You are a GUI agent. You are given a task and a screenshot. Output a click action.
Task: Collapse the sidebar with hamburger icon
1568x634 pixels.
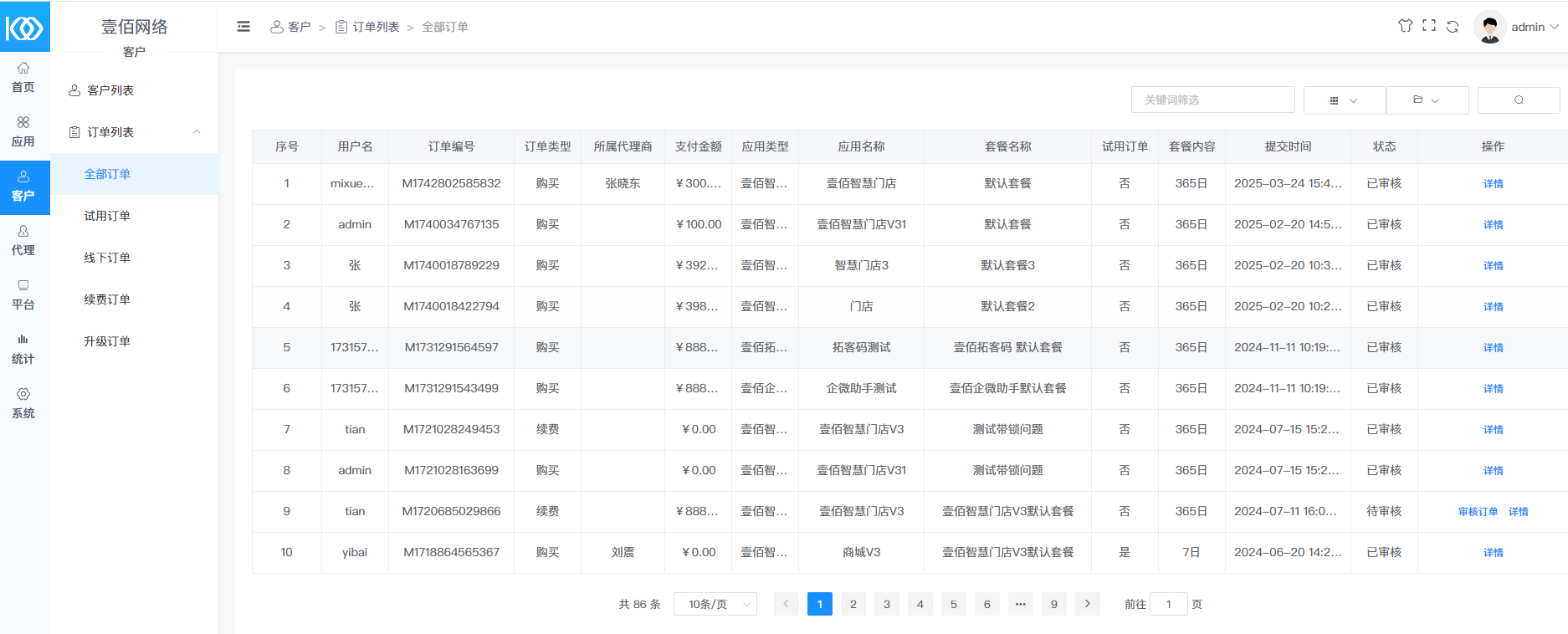(x=243, y=27)
